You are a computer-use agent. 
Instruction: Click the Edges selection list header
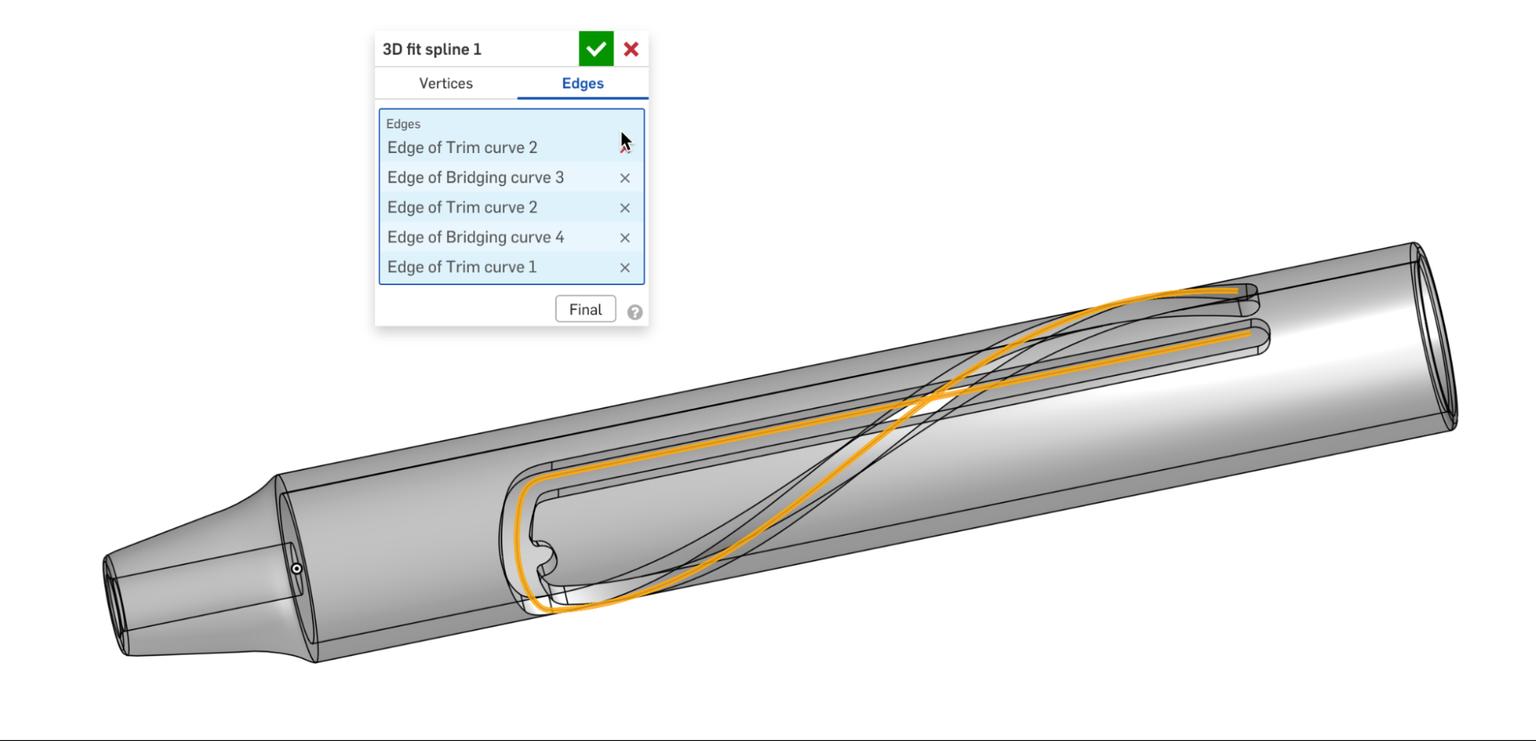403,123
